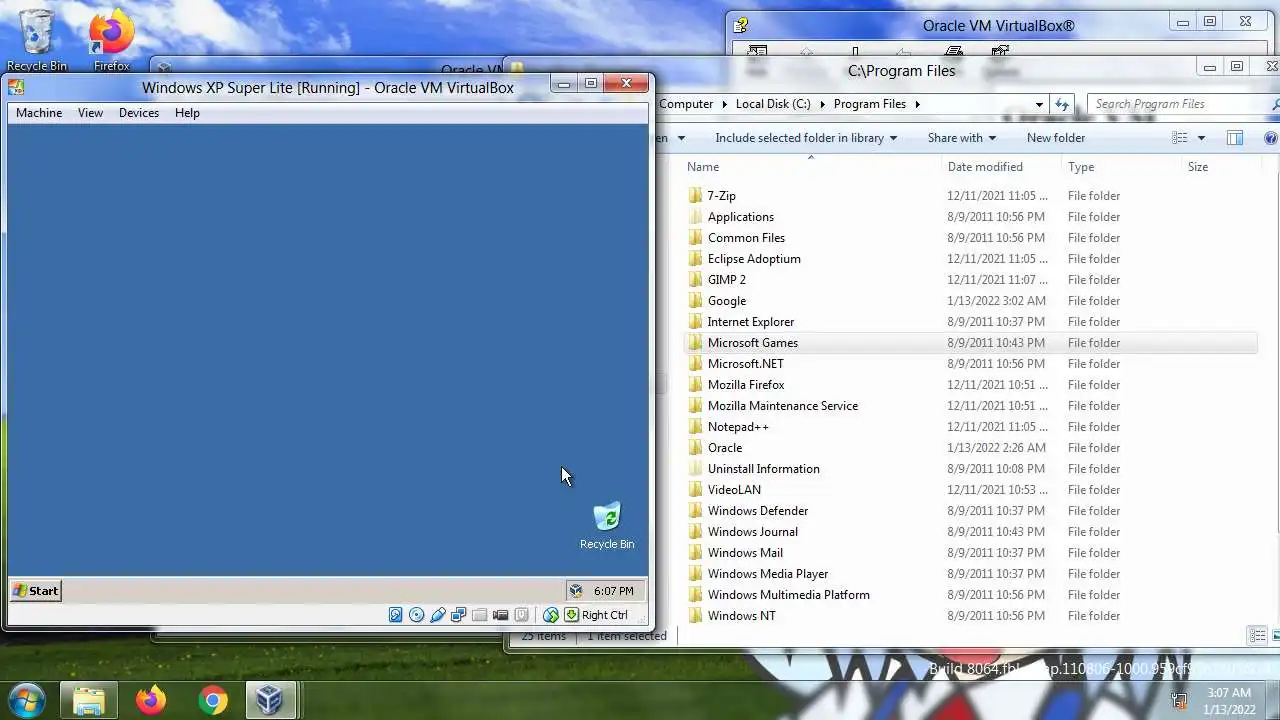Image resolution: width=1280 pixels, height=720 pixels.
Task: Sort by the Date modified column header
Action: coord(1001,167)
